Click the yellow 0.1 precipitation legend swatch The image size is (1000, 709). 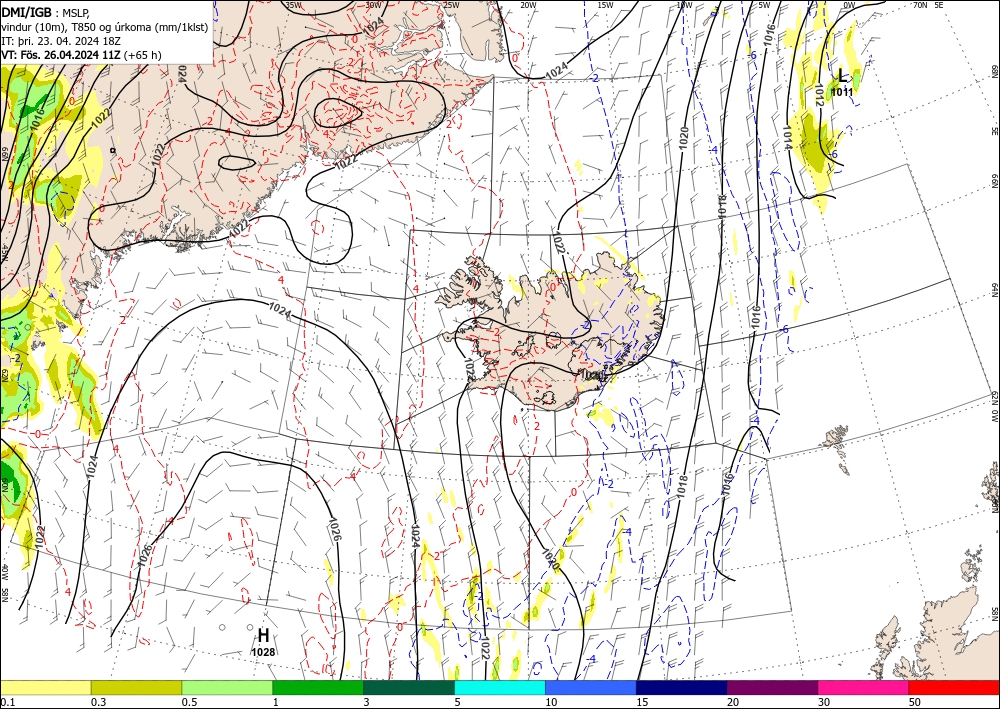(45, 687)
